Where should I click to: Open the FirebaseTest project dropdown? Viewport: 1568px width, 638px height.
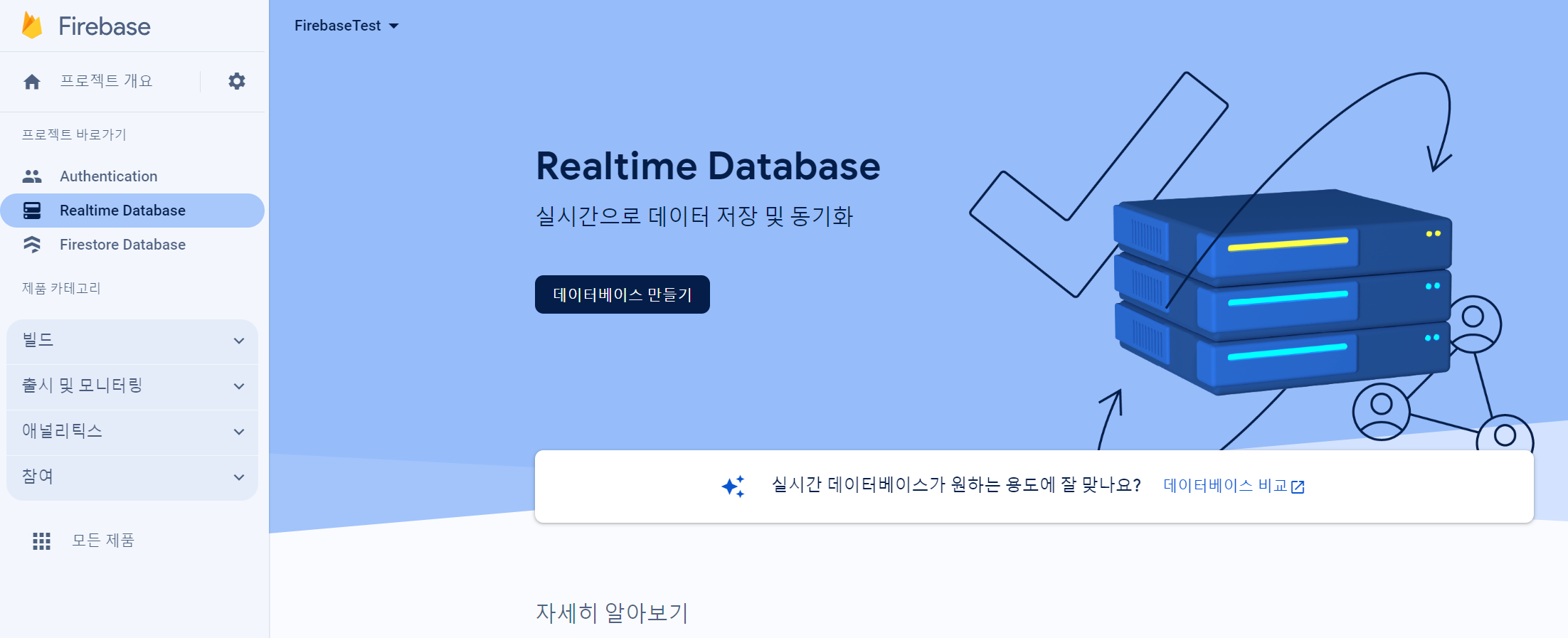(346, 26)
